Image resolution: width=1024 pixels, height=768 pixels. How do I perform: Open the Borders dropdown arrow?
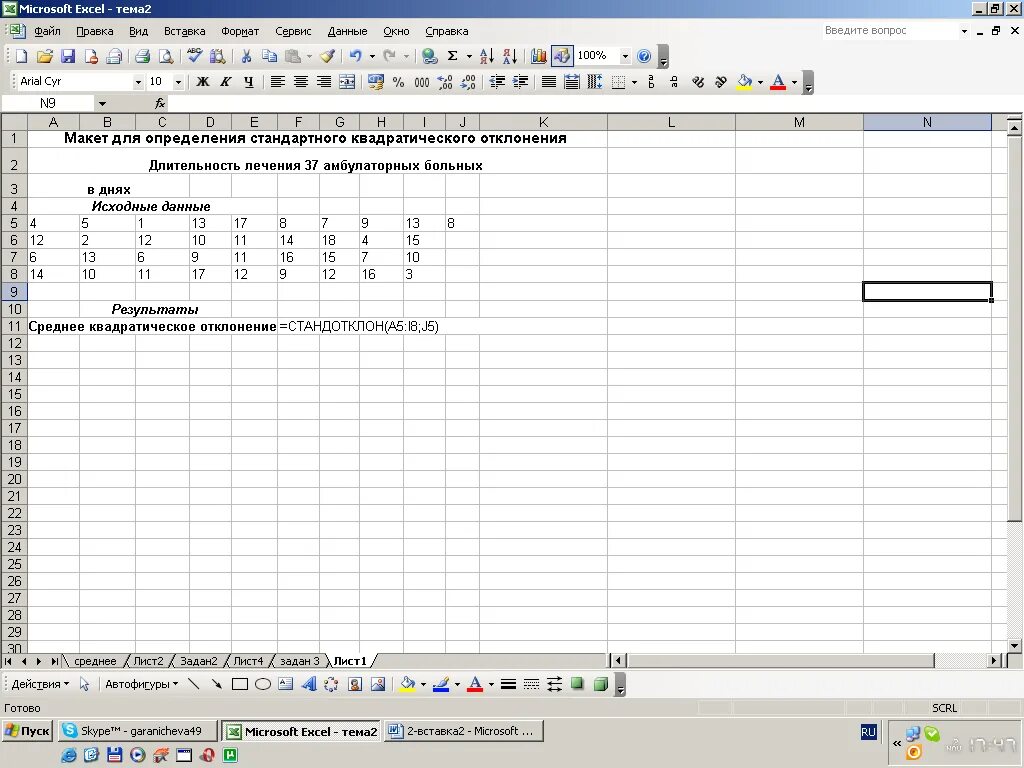[634, 82]
